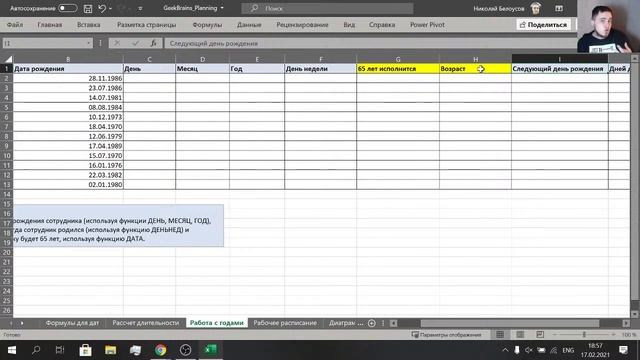Switch to the Главная ribbon tab

[x=50, y=24]
